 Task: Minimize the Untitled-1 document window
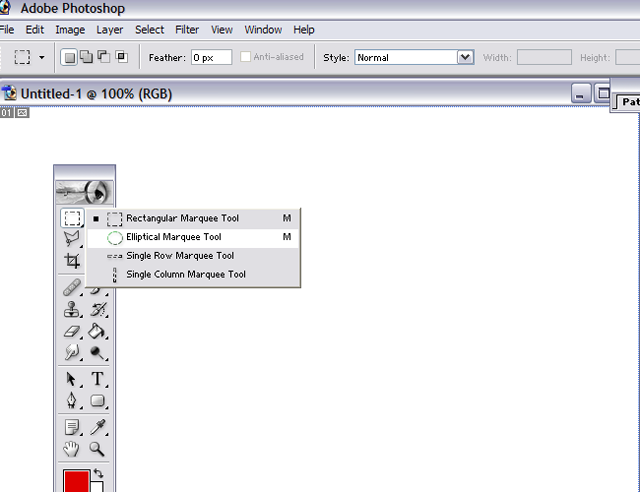point(580,94)
